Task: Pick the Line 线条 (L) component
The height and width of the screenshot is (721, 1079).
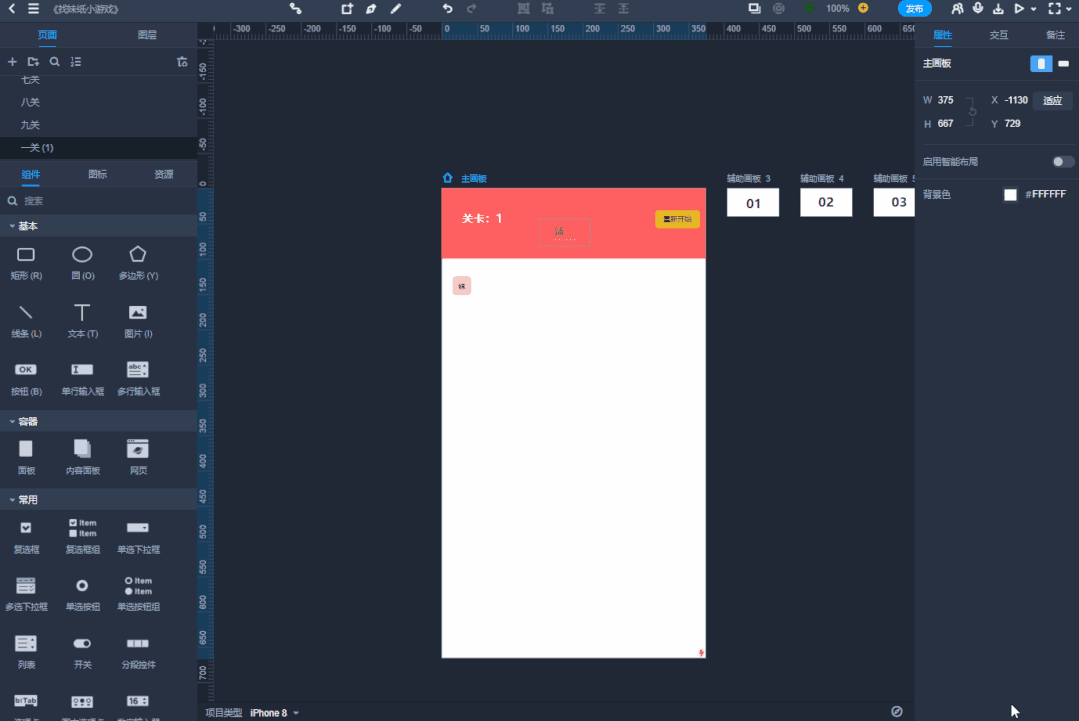Action: [26, 321]
